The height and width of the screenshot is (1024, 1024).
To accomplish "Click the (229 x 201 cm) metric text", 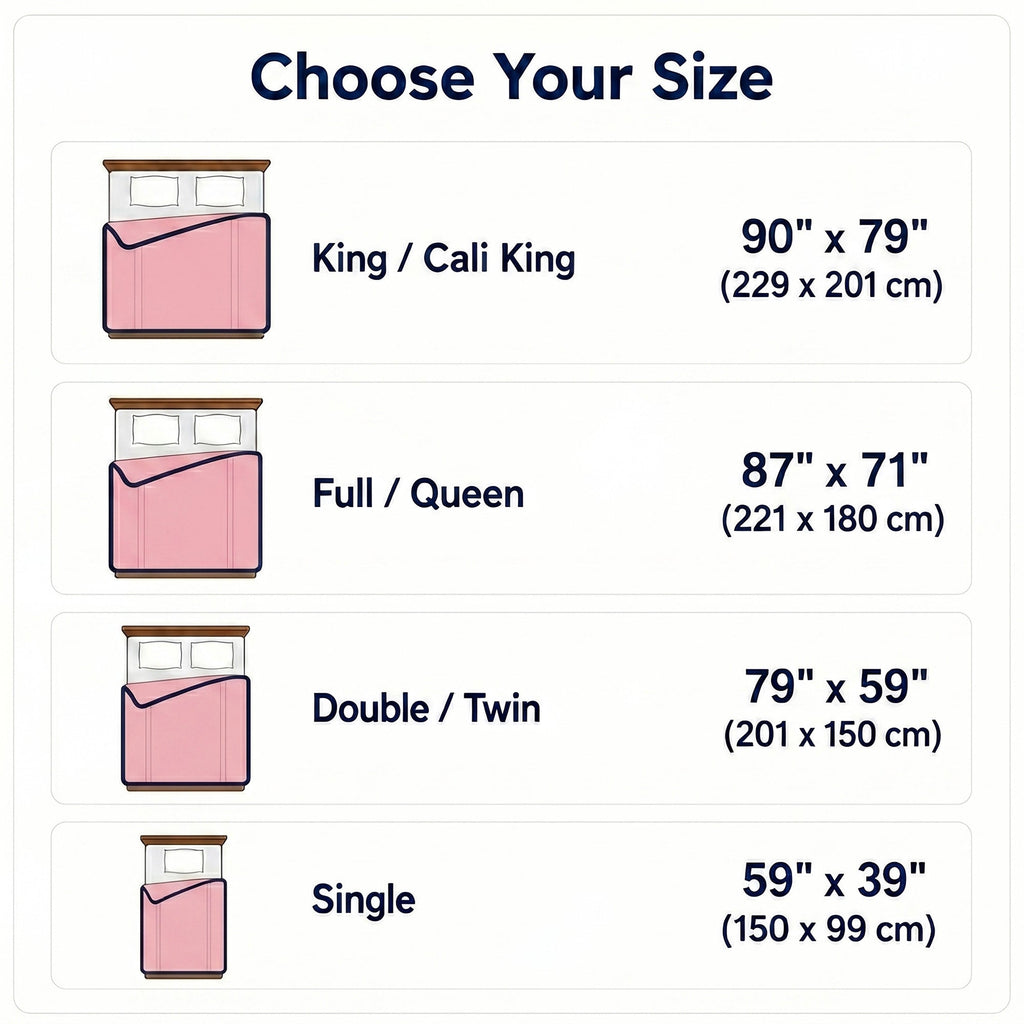I will coord(831,285).
